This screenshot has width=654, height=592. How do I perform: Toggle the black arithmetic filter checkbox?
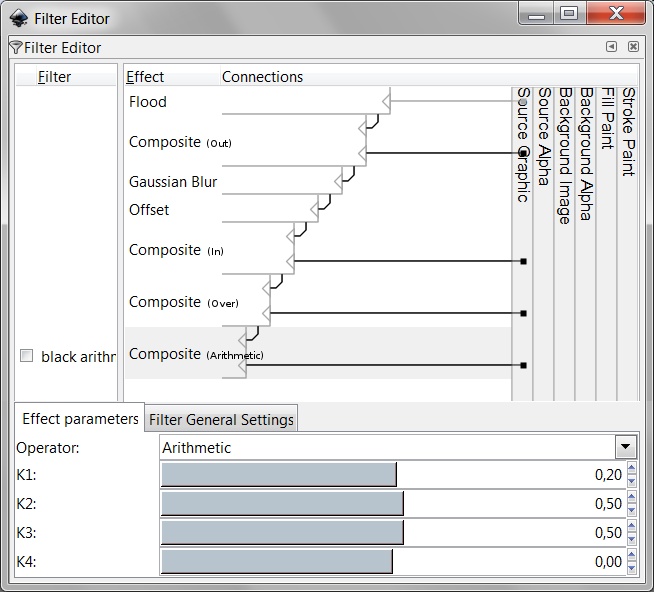coord(27,356)
